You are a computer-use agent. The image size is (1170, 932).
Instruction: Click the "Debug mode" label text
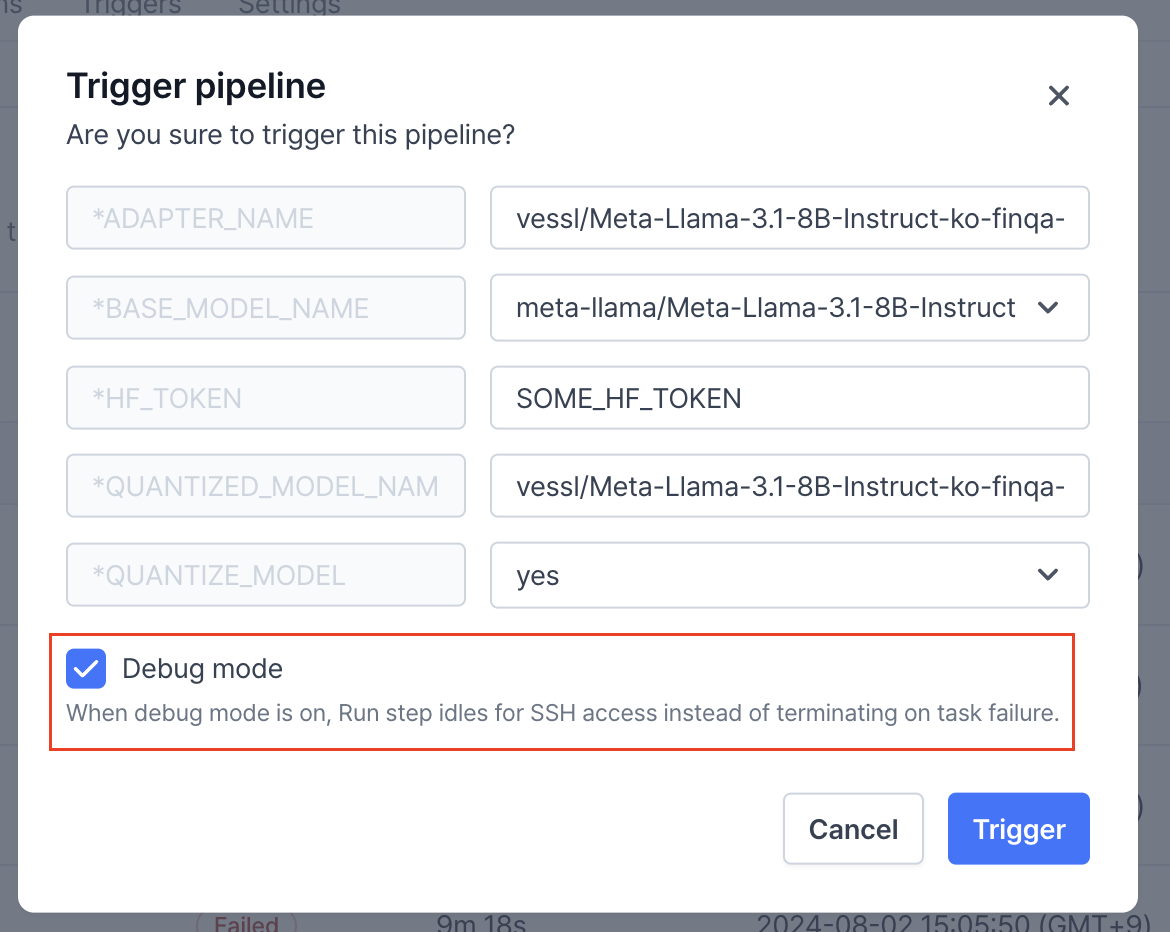coord(202,669)
